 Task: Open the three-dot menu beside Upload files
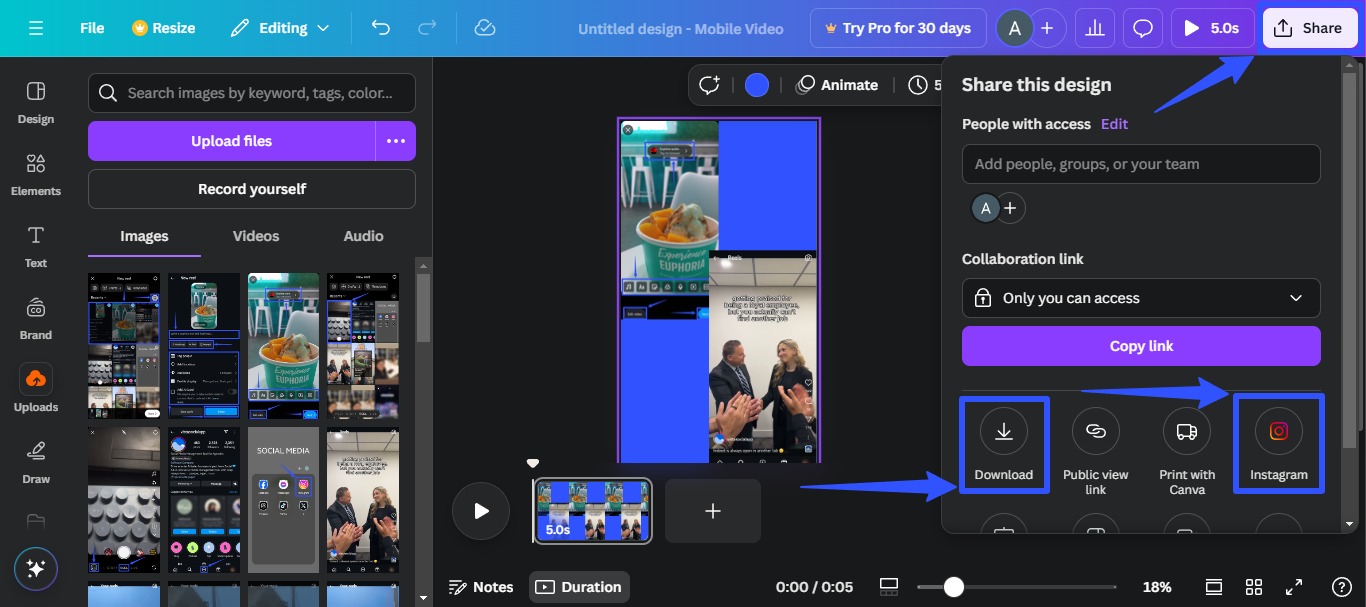click(x=395, y=140)
